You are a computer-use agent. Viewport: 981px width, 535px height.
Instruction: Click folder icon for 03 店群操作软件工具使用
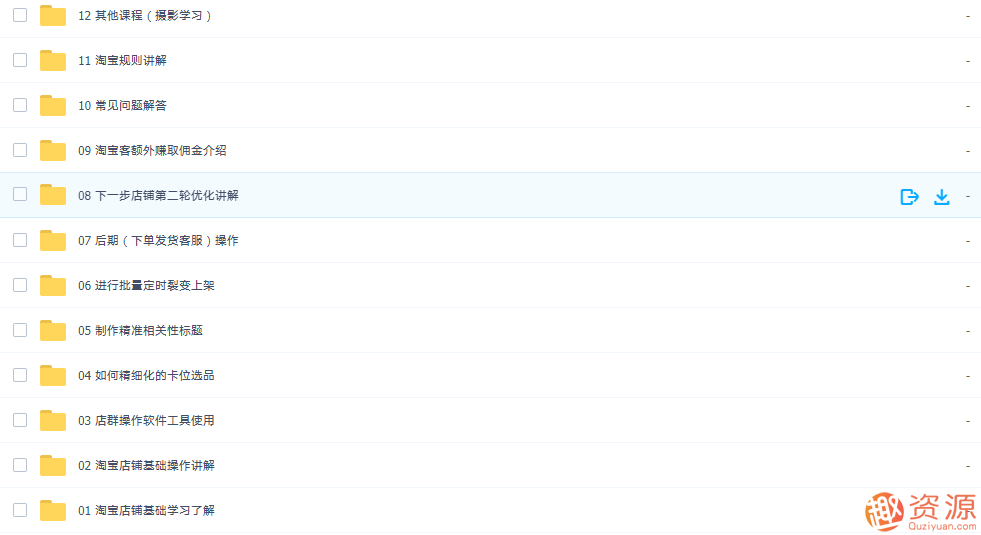53,421
